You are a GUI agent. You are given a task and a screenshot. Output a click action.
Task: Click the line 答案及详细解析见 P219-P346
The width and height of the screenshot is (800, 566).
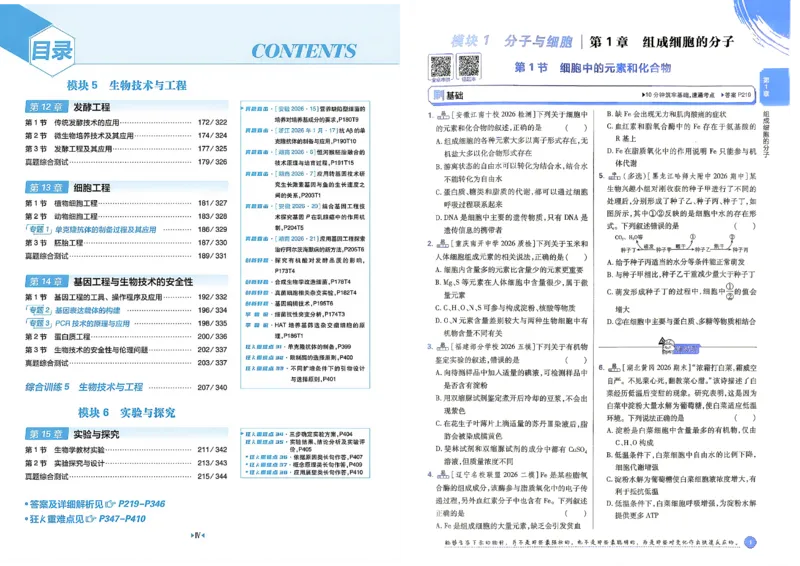pos(95,504)
